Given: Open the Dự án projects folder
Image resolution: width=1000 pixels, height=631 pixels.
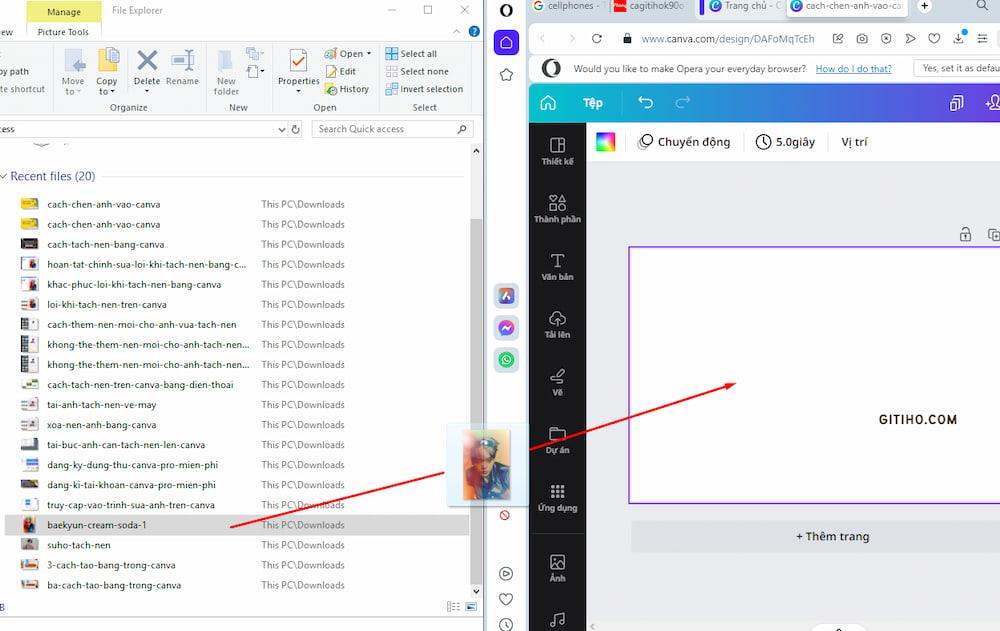Looking at the screenshot, I should [557, 440].
